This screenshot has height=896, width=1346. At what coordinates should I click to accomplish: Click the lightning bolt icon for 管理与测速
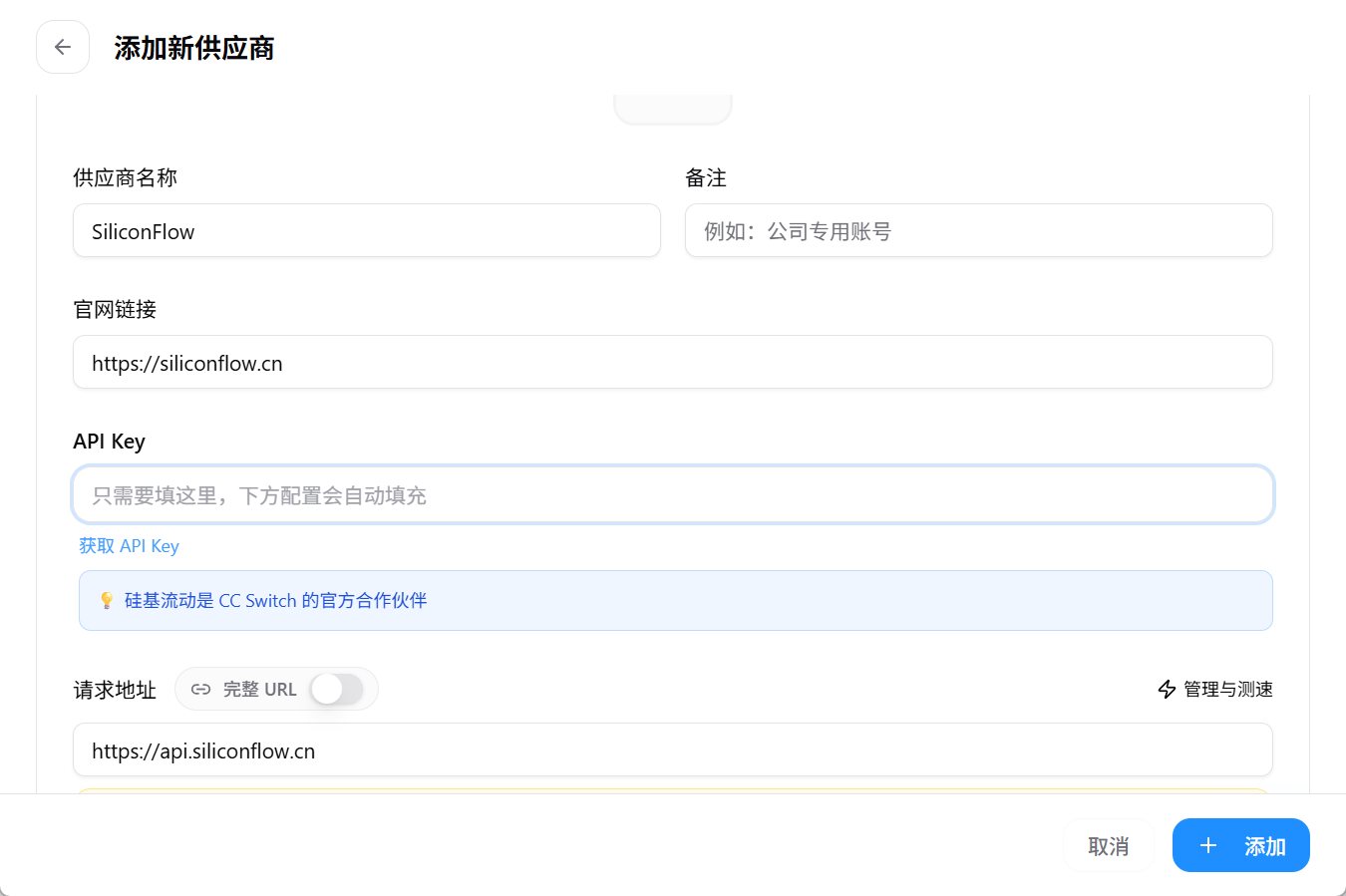1167,689
